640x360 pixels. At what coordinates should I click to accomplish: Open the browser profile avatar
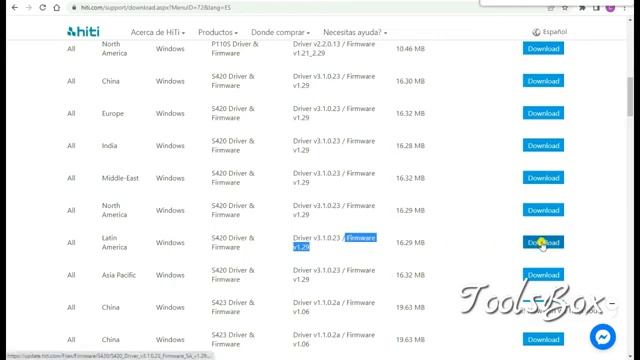(610, 8)
